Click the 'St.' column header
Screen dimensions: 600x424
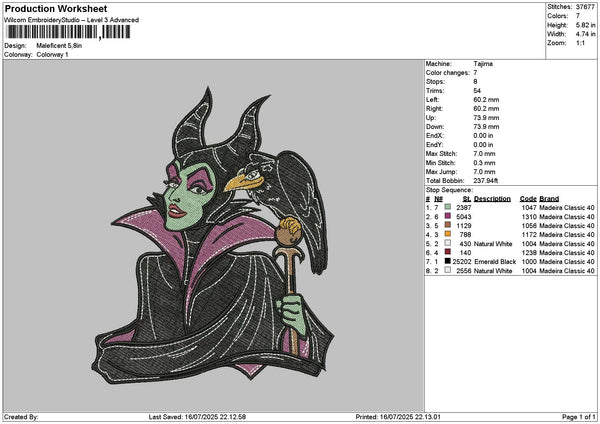pyautogui.click(x=467, y=199)
